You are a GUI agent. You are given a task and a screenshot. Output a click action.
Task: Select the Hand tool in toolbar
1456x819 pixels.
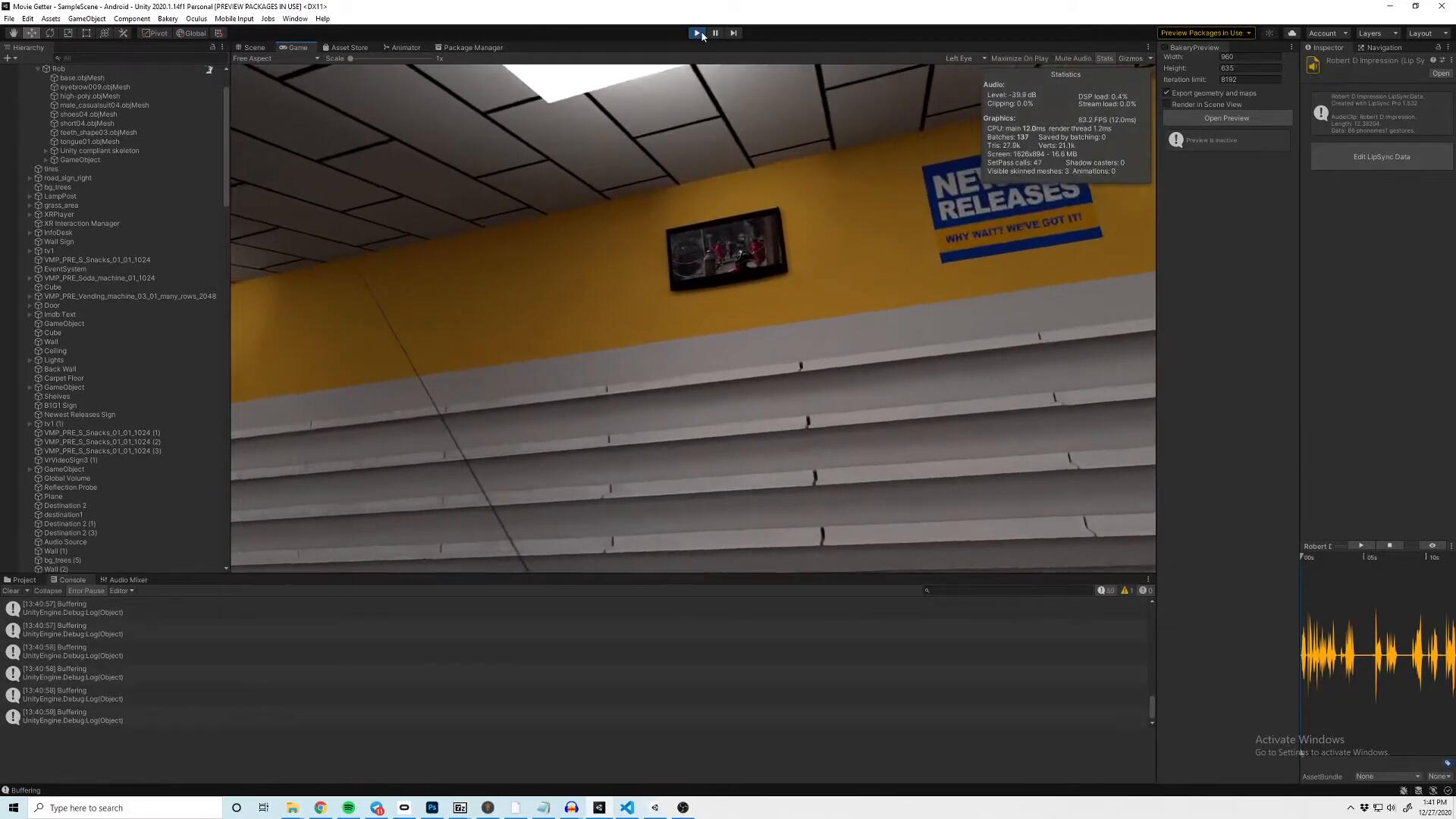(13, 33)
